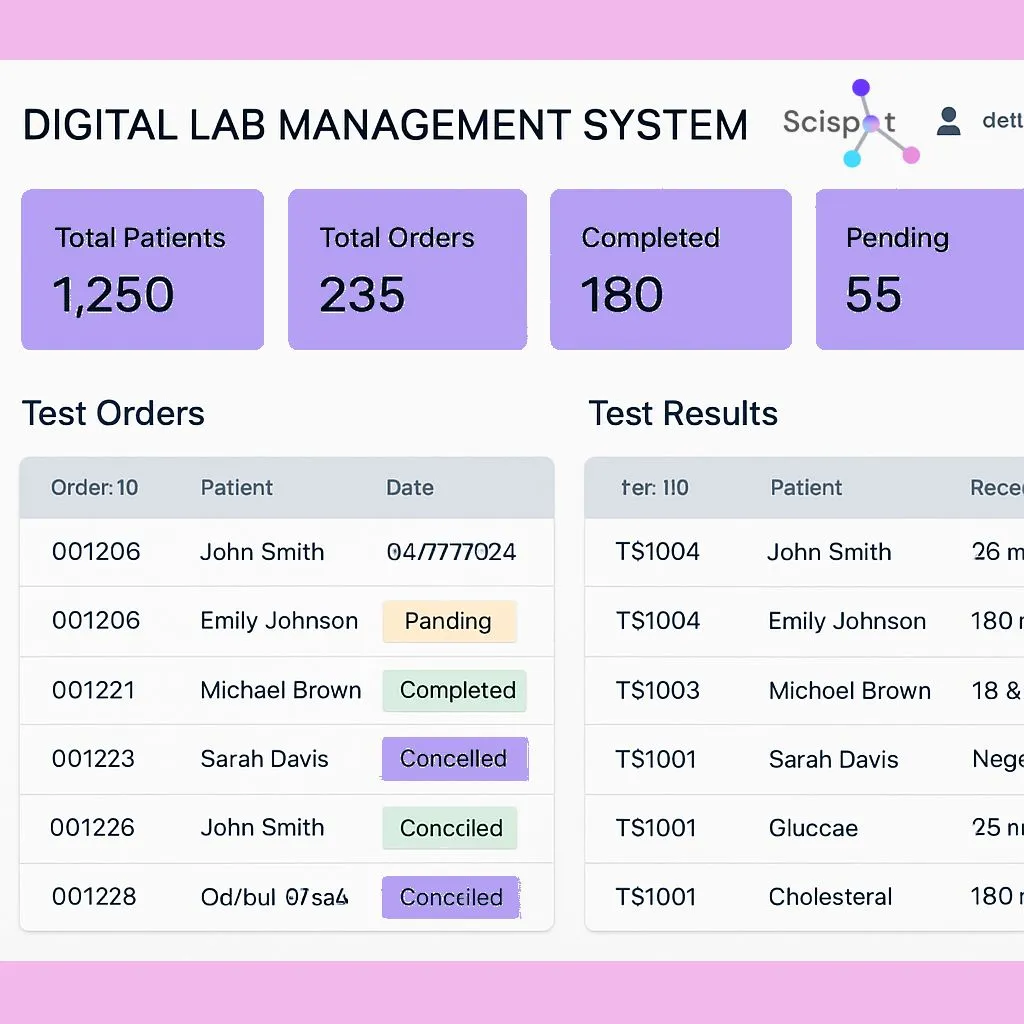
Task: Click the date 04/7777024
Action: pyautogui.click(x=451, y=552)
